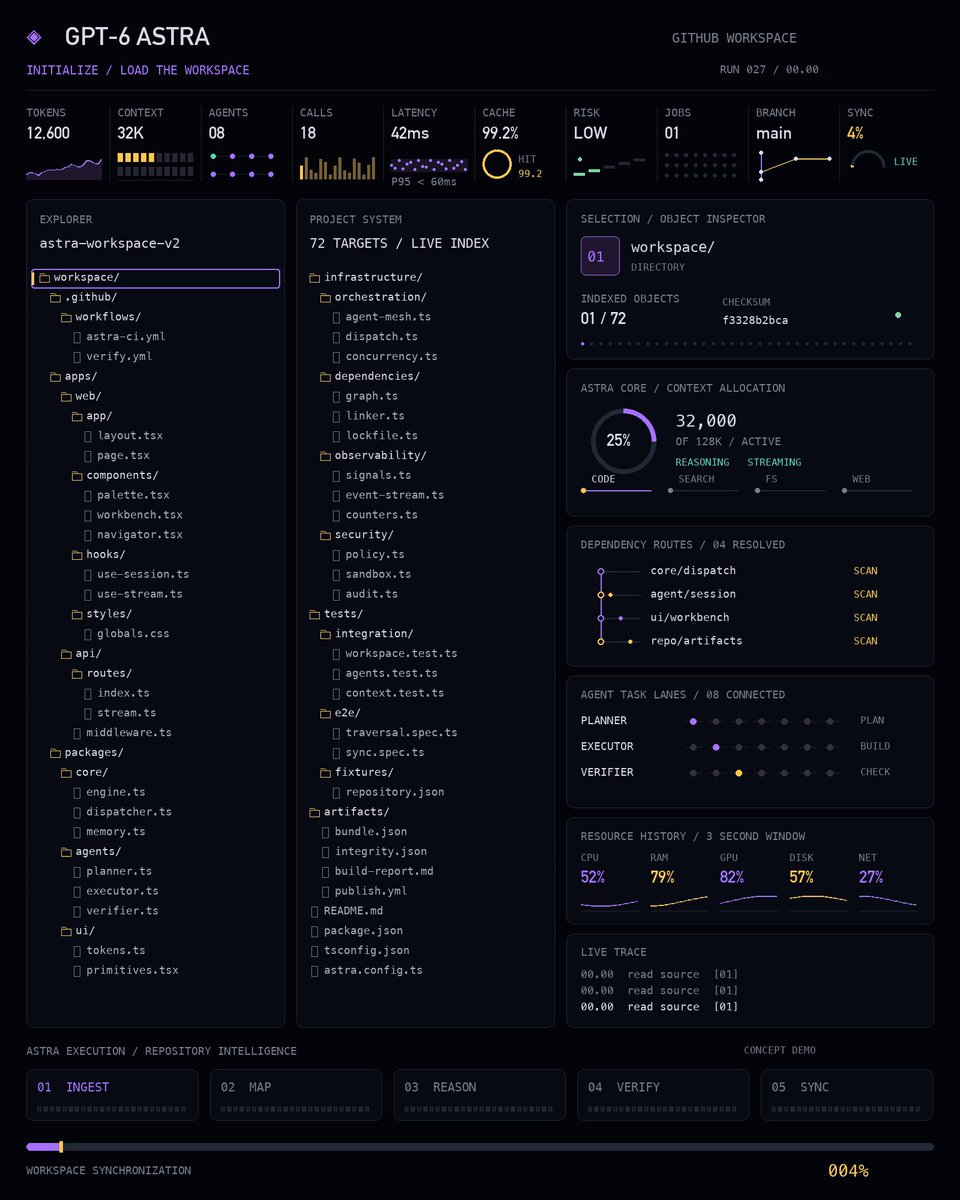The height and width of the screenshot is (1200, 960).
Task: Click the CONTEXT 32K block meter
Action: coord(155,165)
